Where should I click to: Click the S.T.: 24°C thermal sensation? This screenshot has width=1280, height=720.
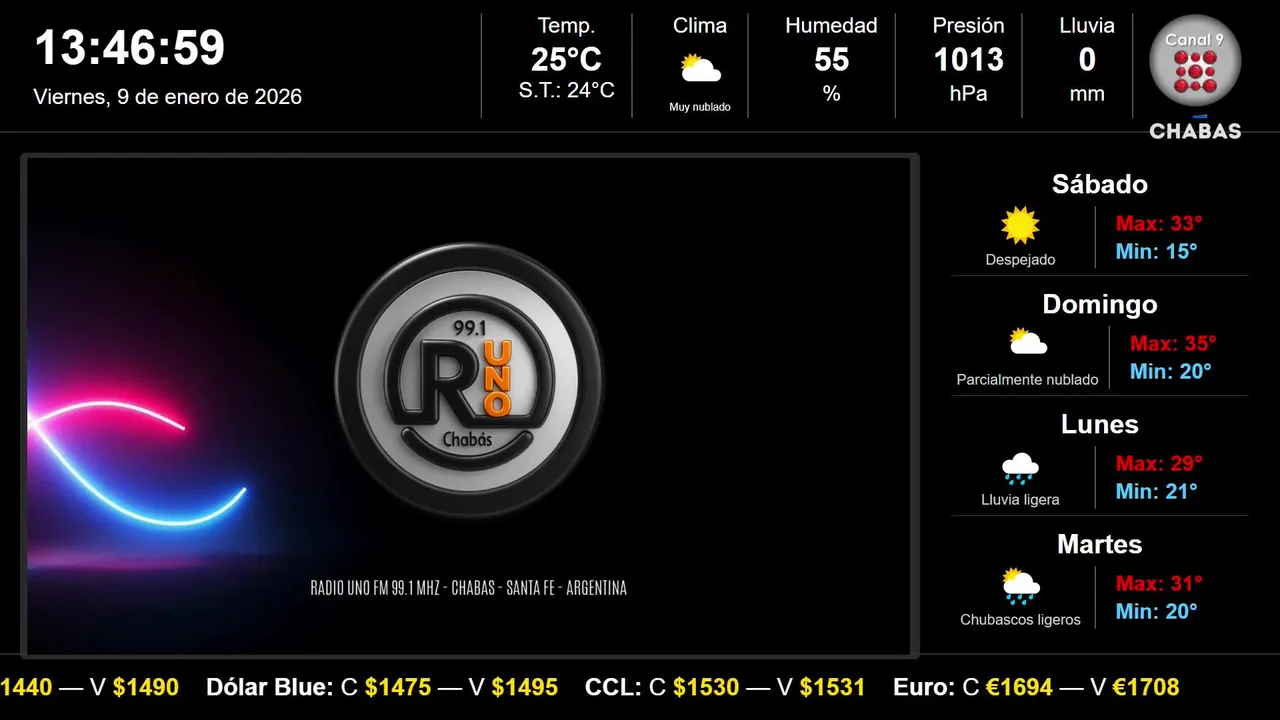click(x=566, y=90)
